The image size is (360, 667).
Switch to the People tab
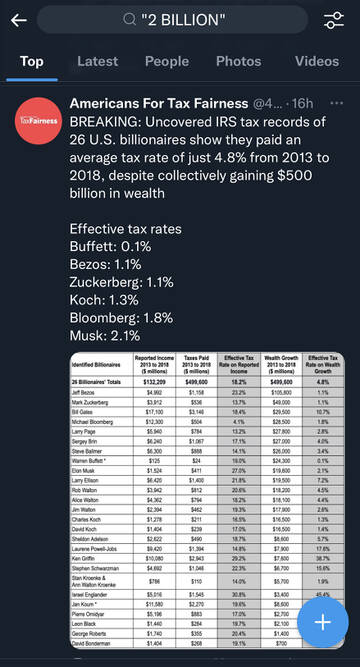pyautogui.click(x=167, y=61)
